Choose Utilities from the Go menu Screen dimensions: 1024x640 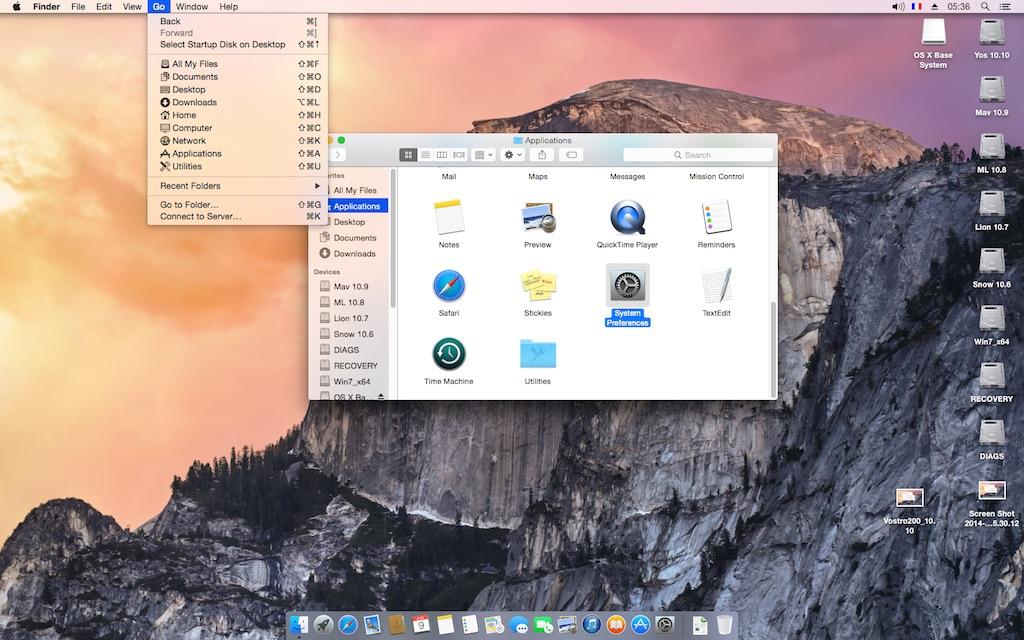pos(187,167)
